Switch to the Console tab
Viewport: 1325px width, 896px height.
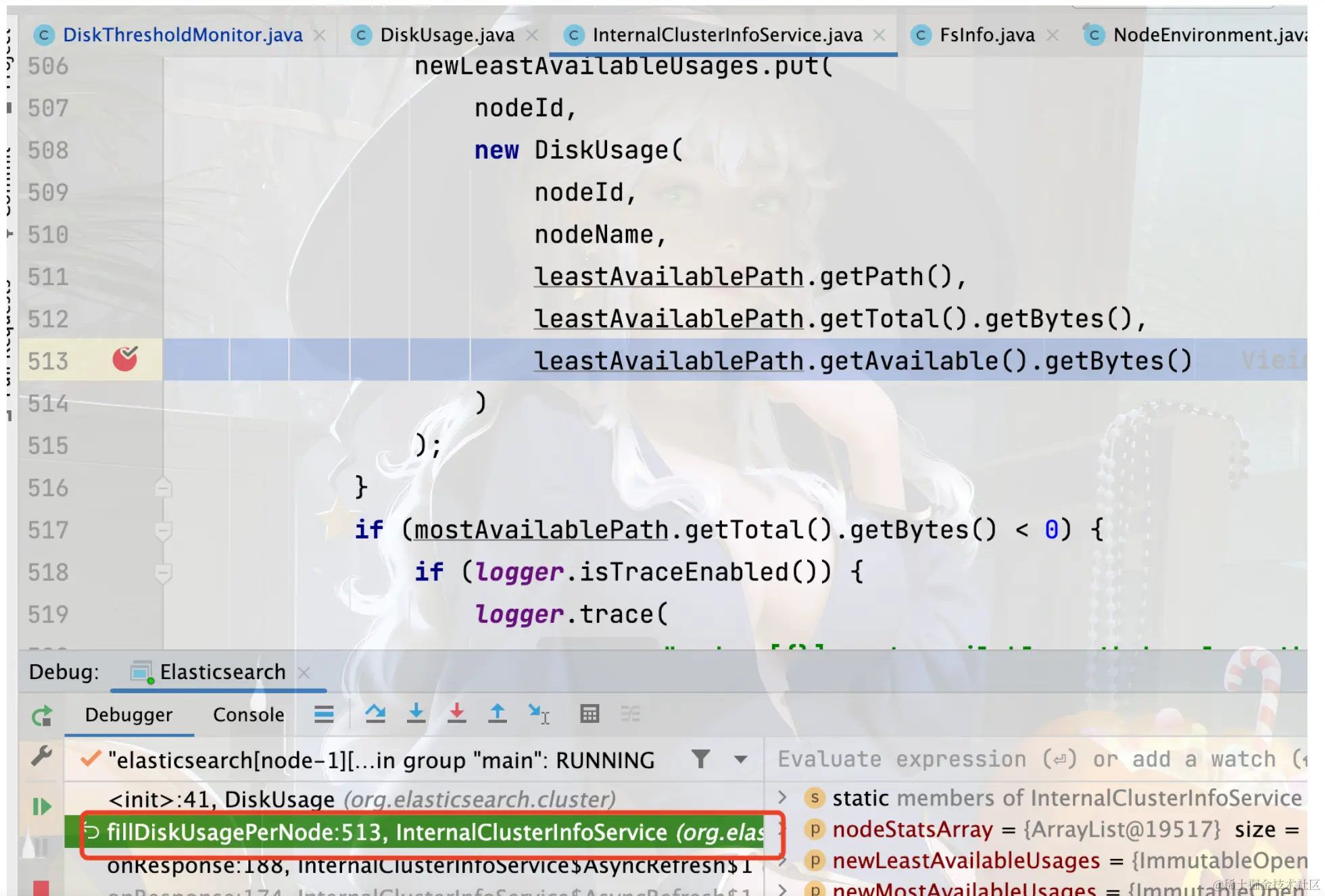tap(248, 715)
